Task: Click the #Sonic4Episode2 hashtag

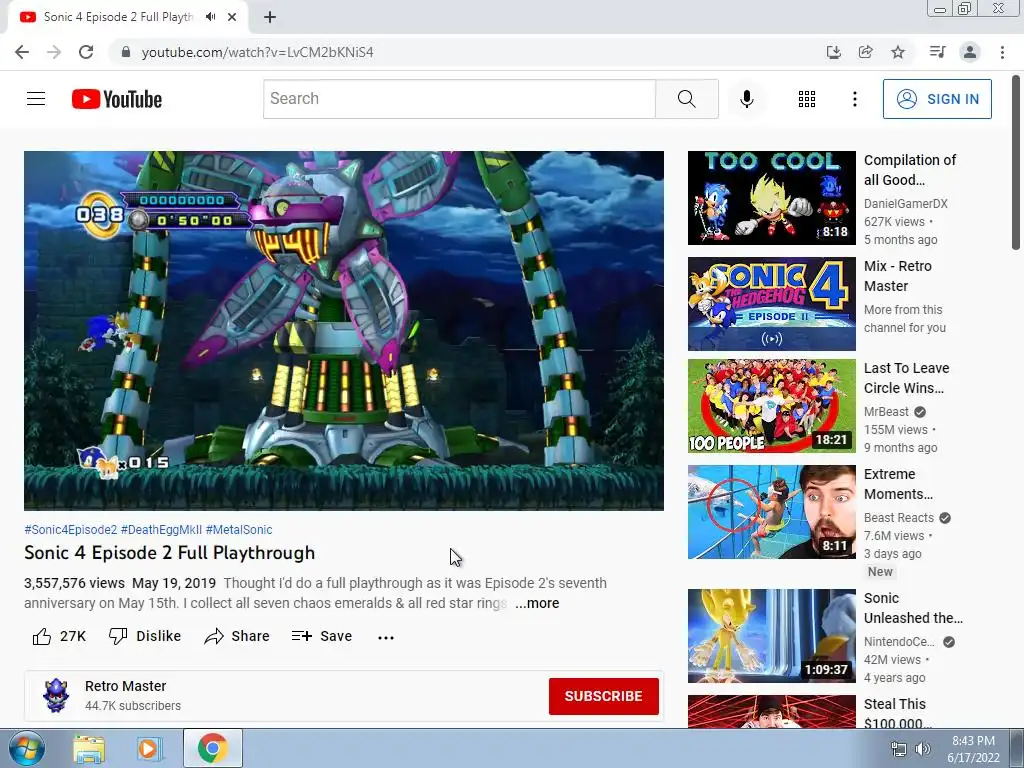Action: [x=71, y=530]
